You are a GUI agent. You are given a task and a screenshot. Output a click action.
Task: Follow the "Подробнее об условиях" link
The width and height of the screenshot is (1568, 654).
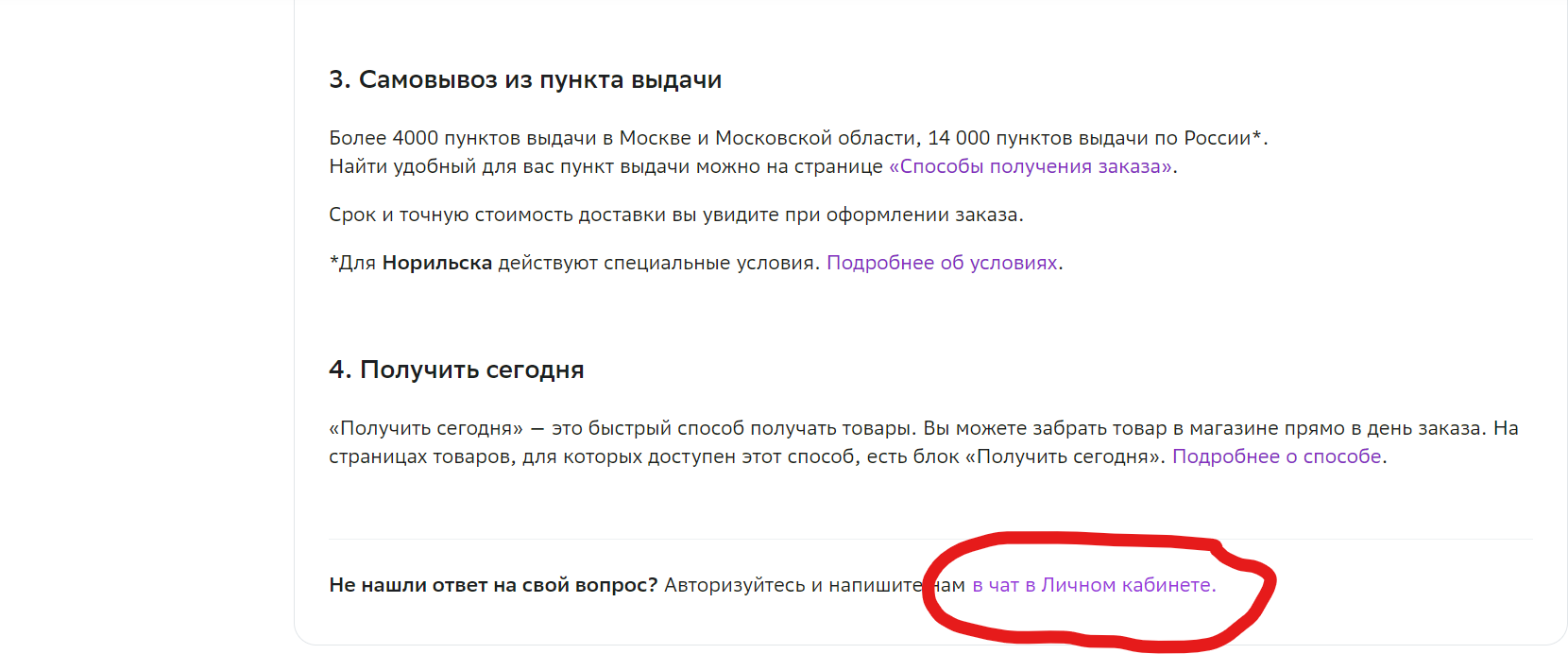click(942, 264)
